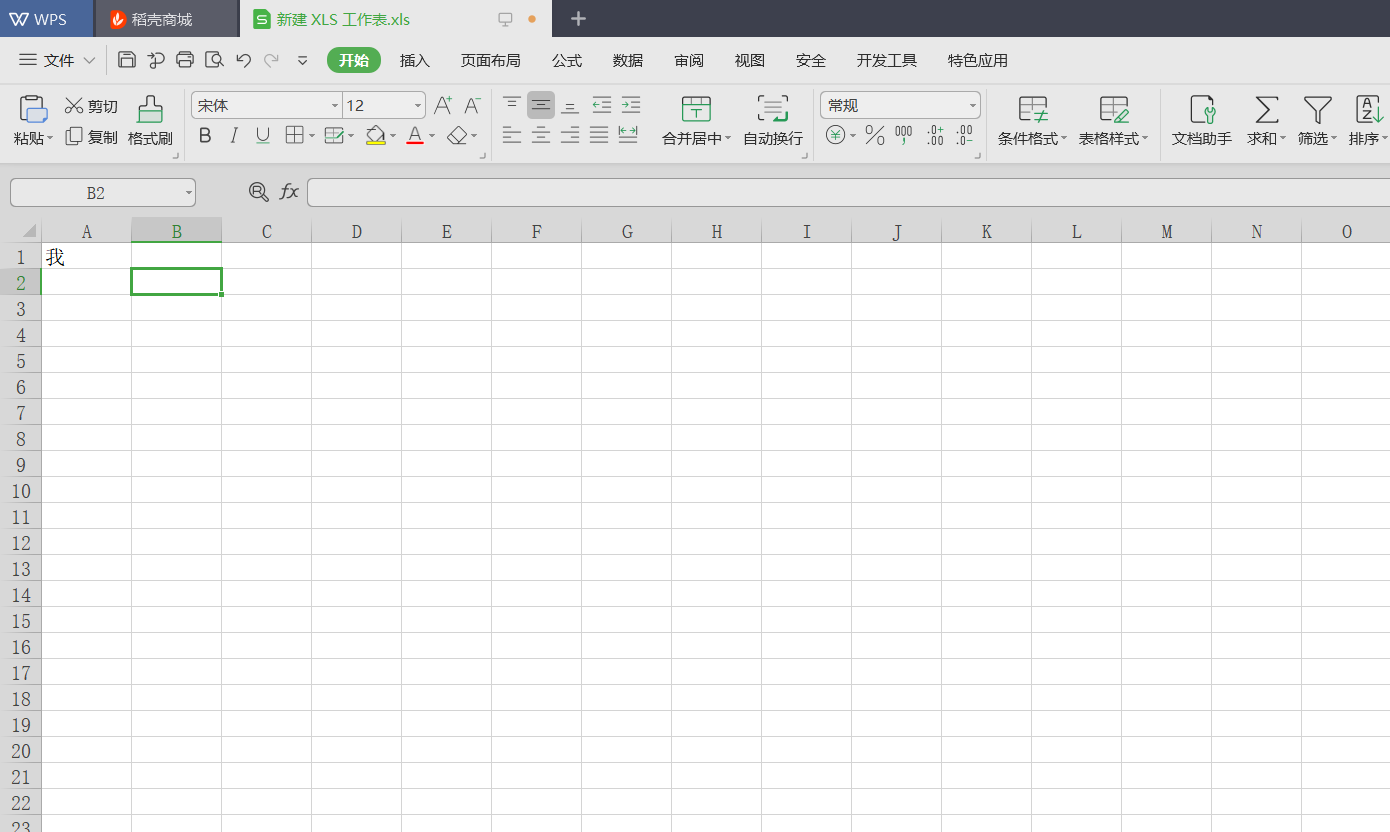Click the new tab plus button
The width and height of the screenshot is (1390, 832).
pos(578,19)
